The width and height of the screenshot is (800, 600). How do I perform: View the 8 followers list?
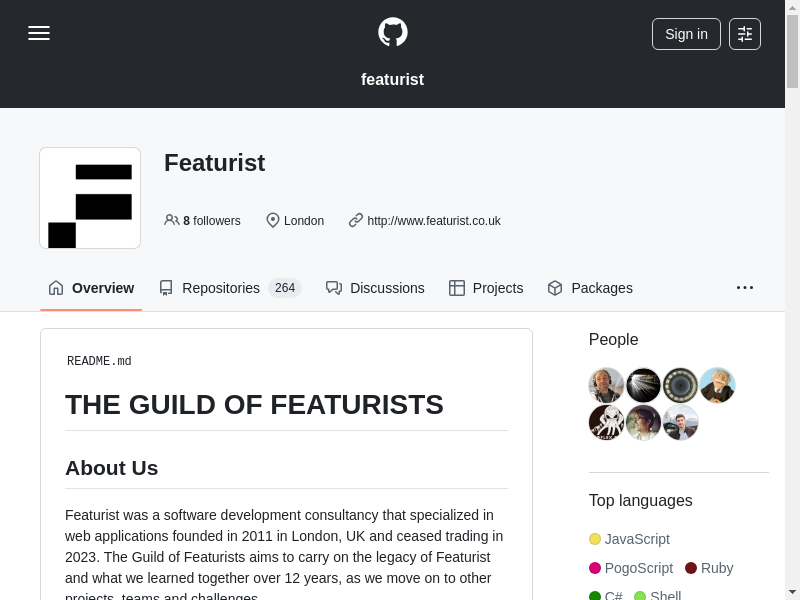coord(211,221)
